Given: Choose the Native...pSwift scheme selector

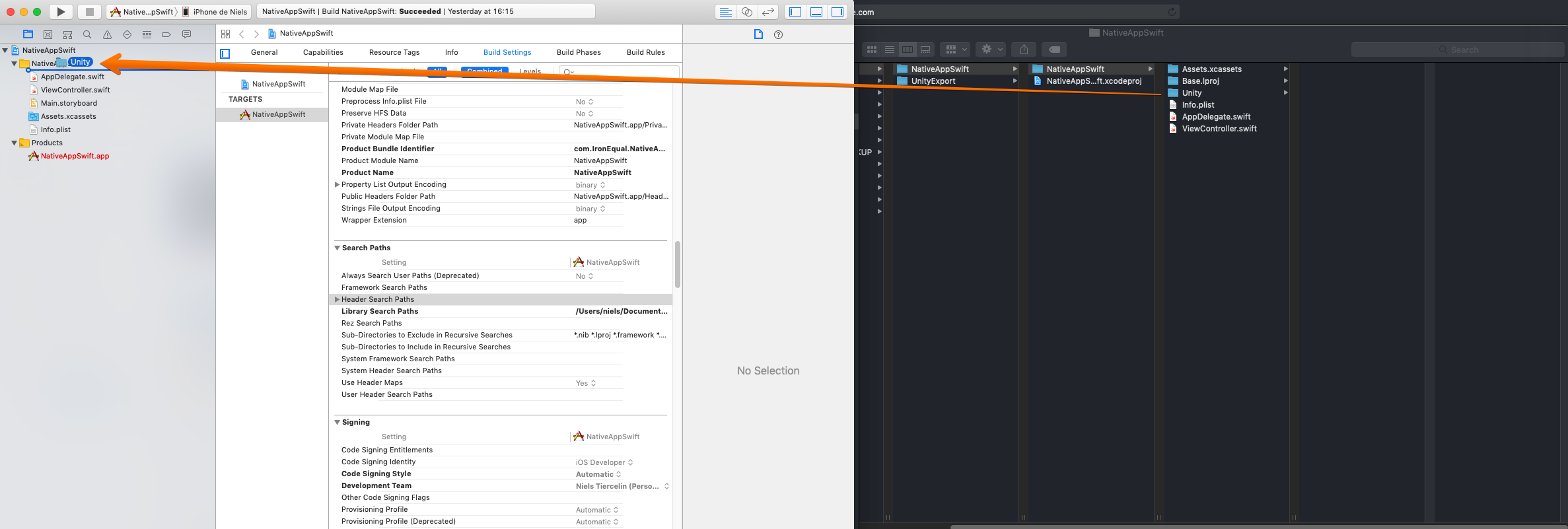Looking at the screenshot, I should coord(142,12).
